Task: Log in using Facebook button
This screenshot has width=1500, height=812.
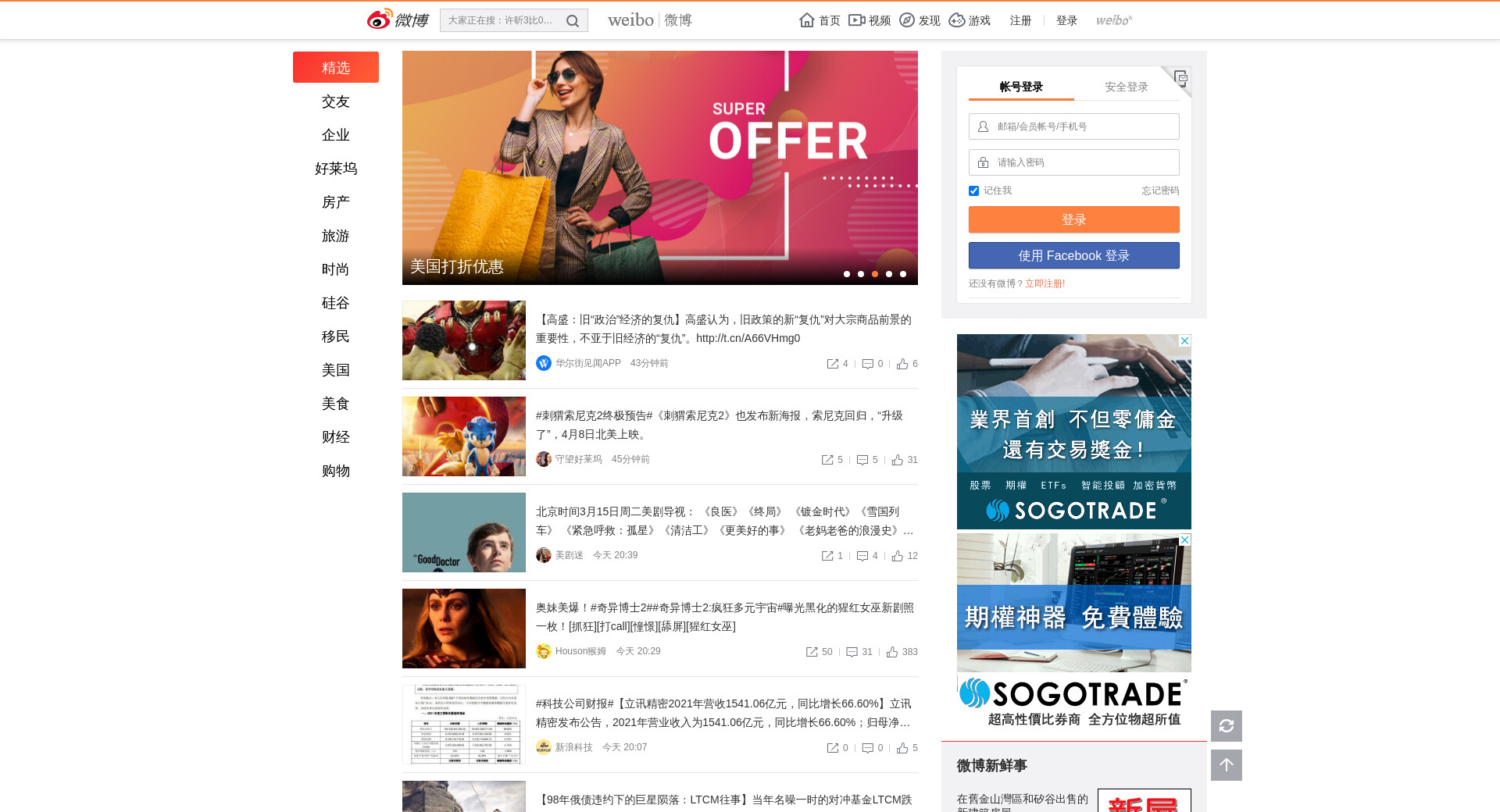Action: tap(1073, 255)
